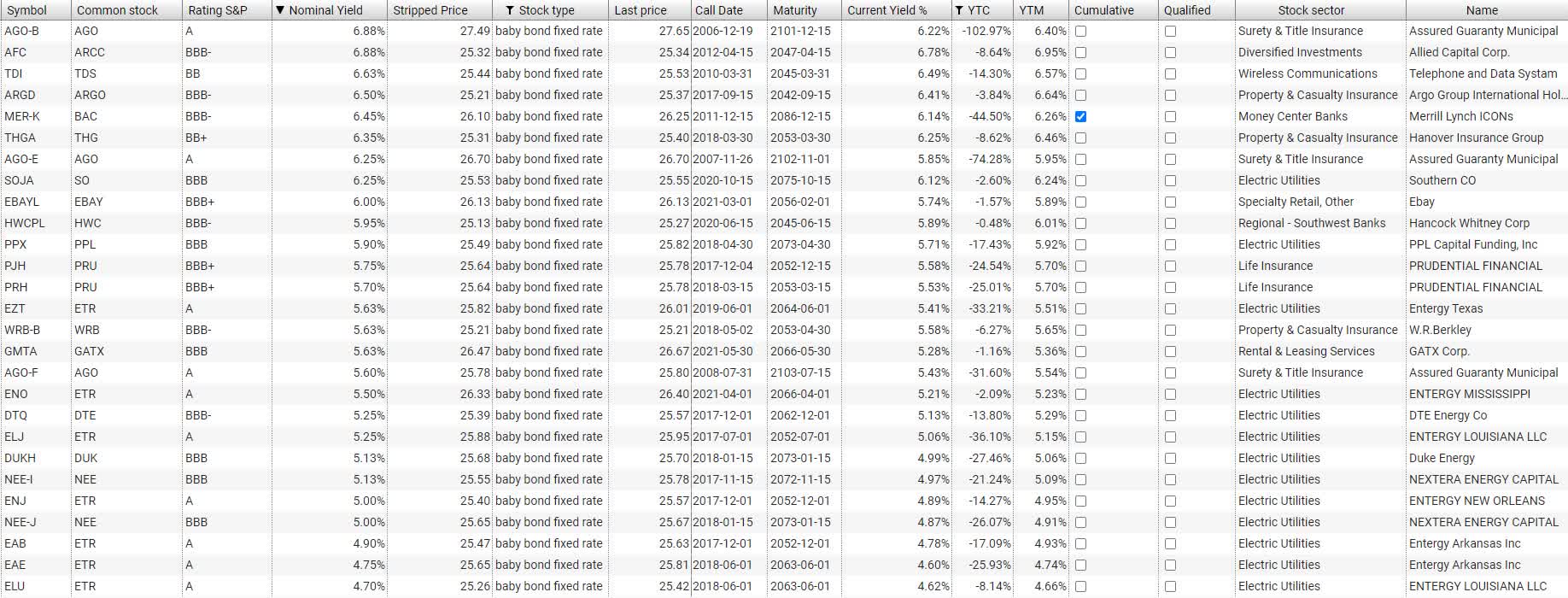
Task: Select the ARGD symbol cell
Action: [x=35, y=95]
